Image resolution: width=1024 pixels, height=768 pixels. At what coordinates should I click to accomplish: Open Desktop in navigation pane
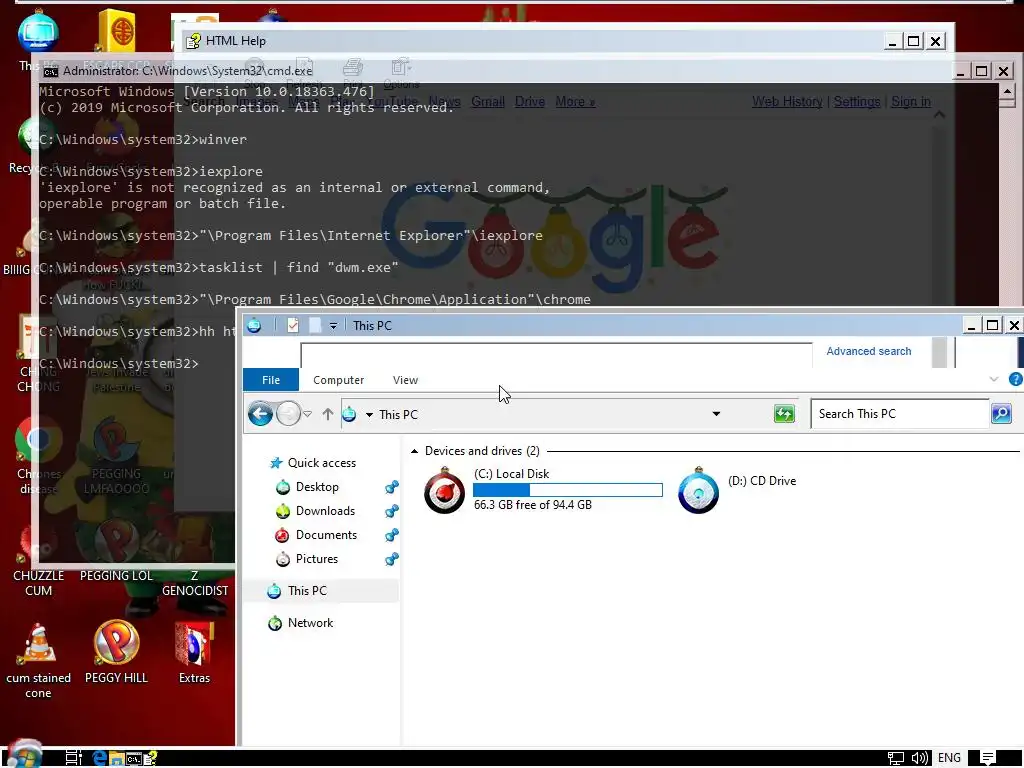(x=308, y=487)
